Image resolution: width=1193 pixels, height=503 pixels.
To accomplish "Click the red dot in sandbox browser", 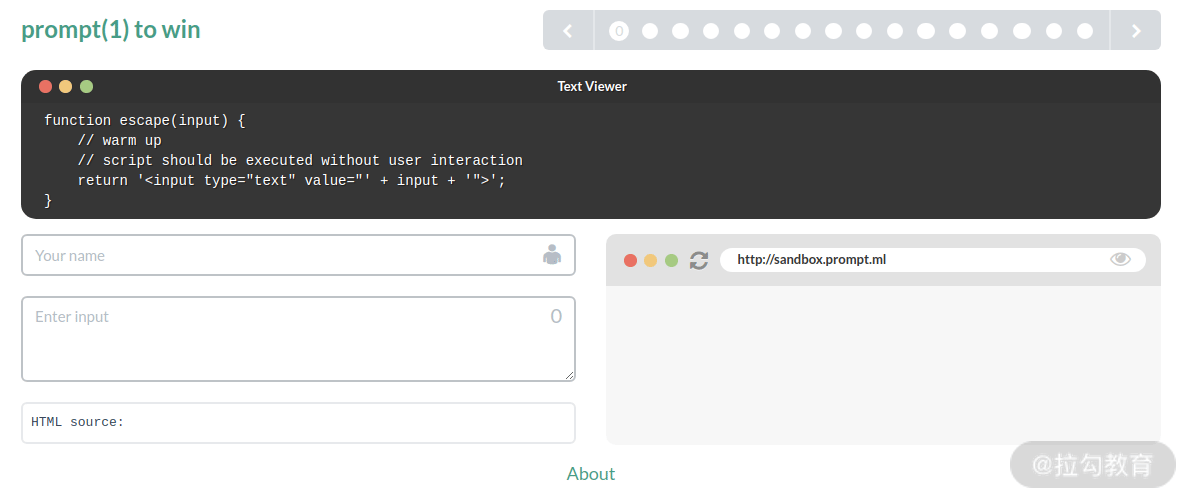I will 630,260.
